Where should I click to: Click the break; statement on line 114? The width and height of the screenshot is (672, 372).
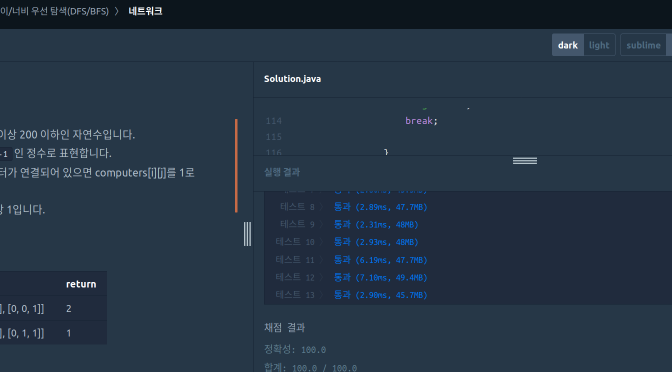421,121
